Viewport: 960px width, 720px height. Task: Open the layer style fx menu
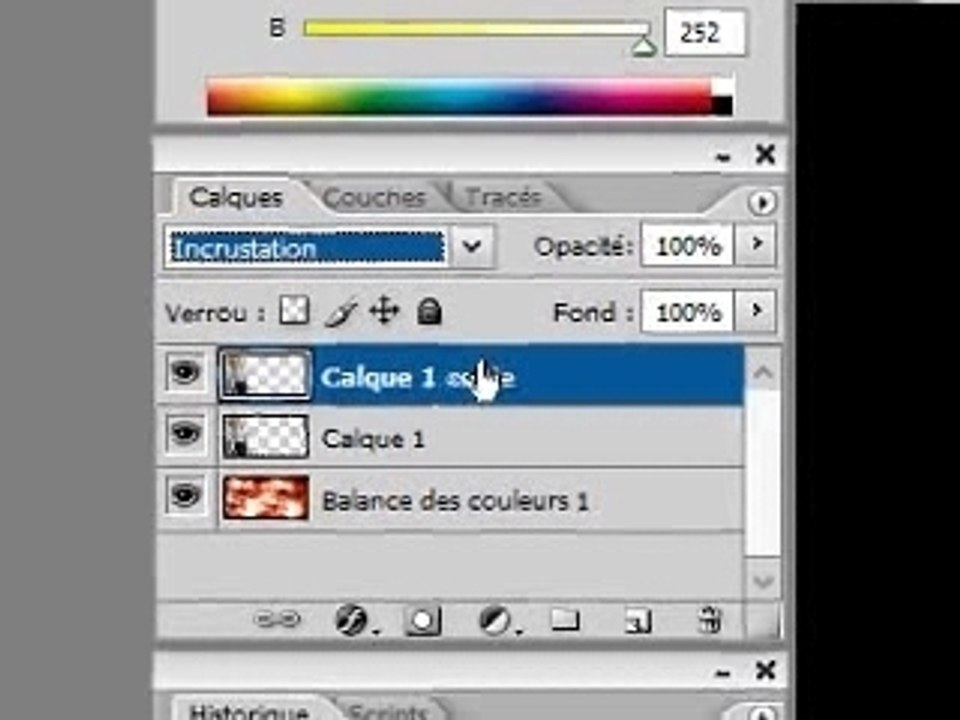(354, 620)
